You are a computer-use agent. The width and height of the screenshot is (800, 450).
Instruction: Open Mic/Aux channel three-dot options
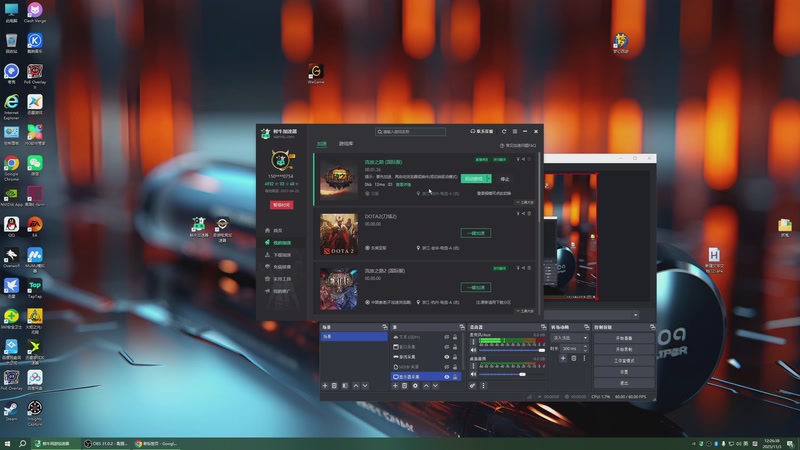(473, 342)
